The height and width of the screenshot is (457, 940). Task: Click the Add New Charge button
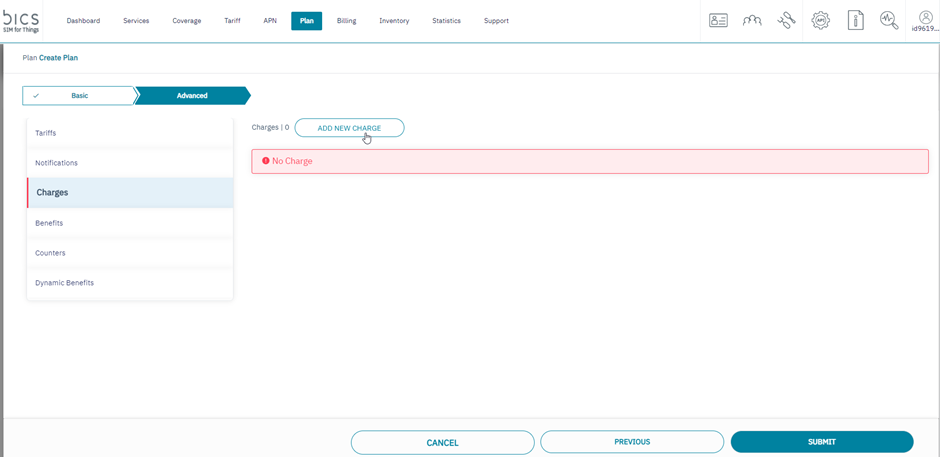pyautogui.click(x=349, y=128)
